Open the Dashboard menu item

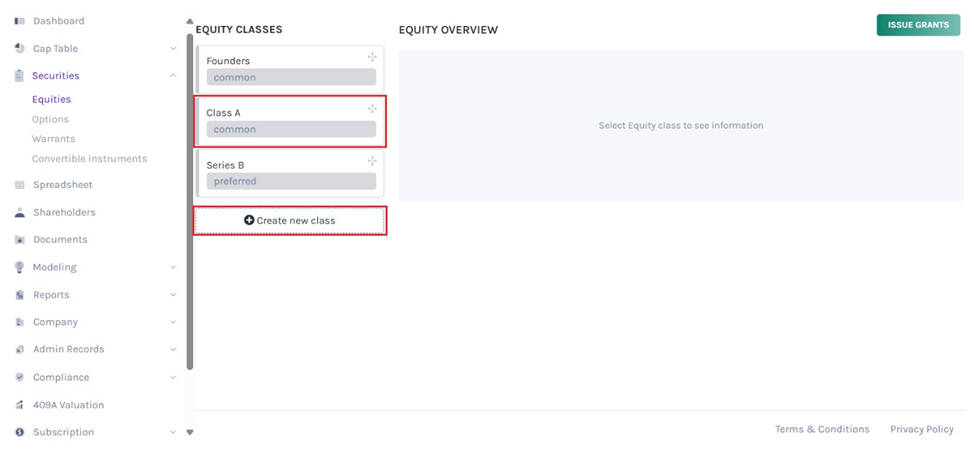(58, 21)
